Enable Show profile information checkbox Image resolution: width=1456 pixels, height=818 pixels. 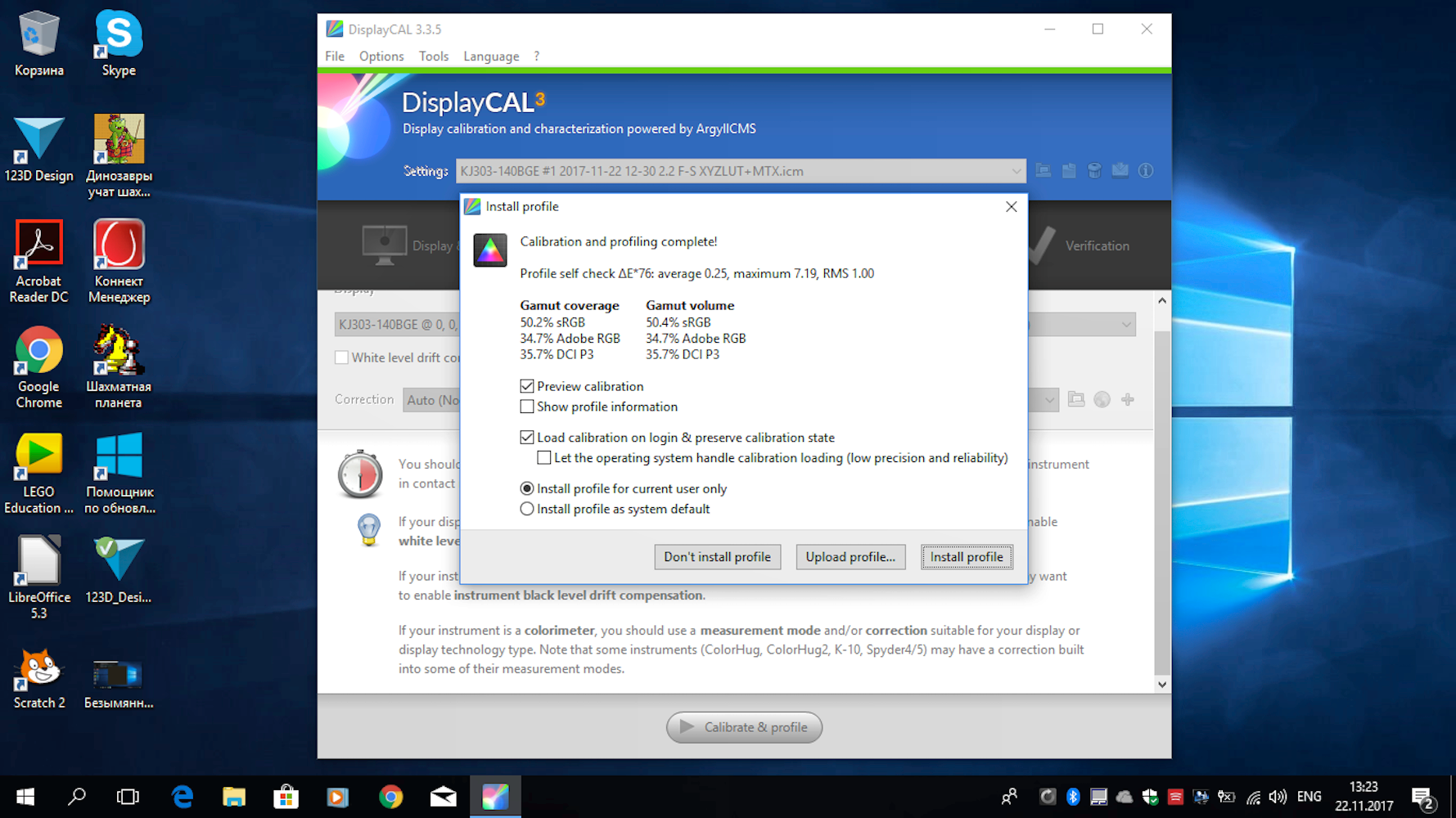coord(527,407)
